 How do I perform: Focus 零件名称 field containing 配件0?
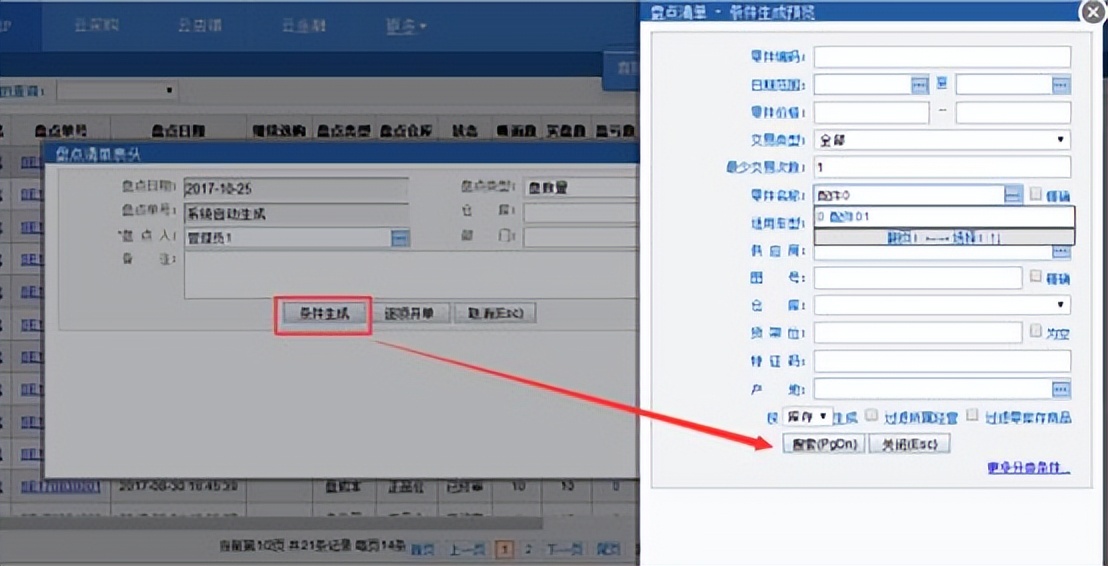[909, 195]
